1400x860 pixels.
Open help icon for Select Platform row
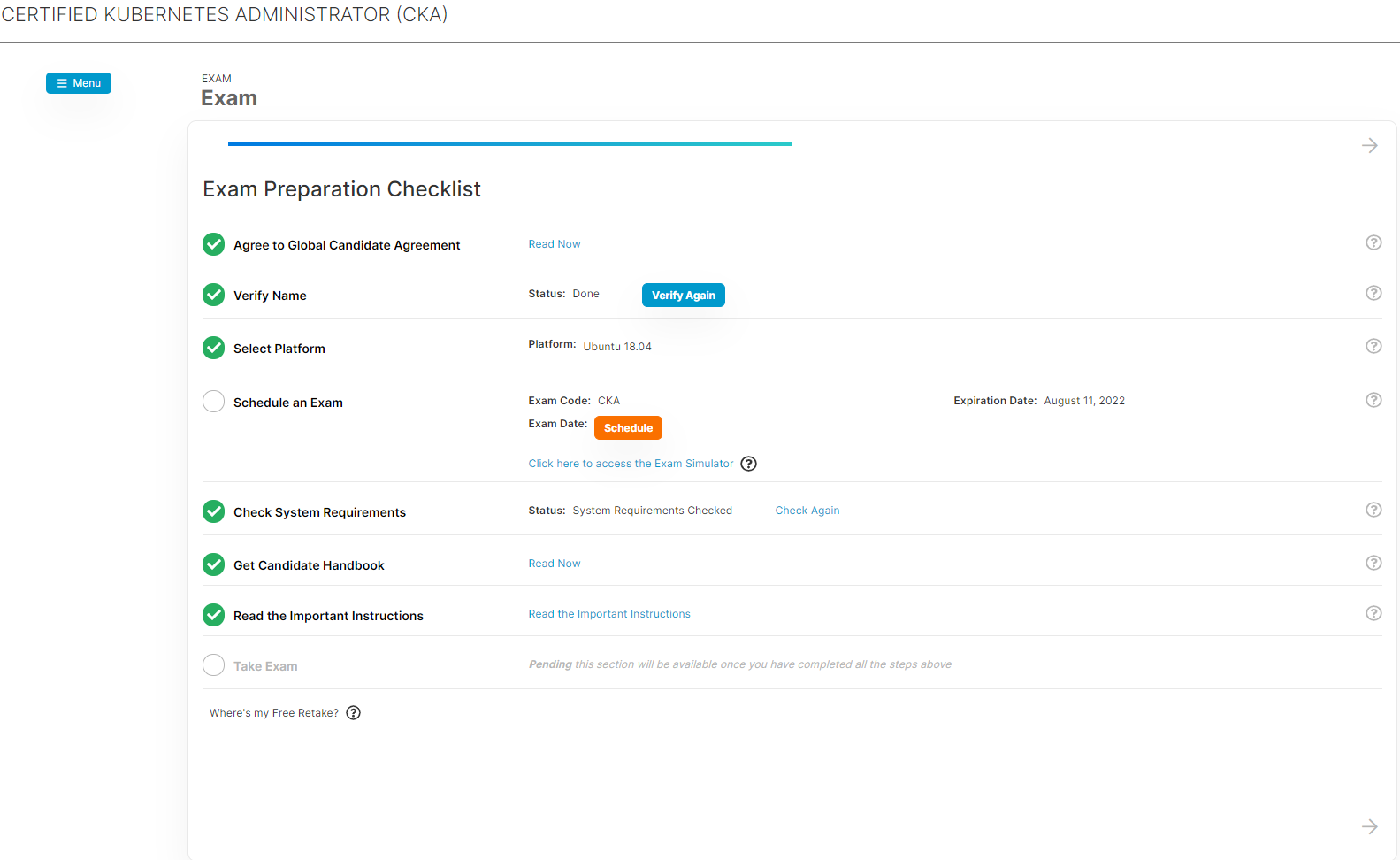coord(1373,346)
